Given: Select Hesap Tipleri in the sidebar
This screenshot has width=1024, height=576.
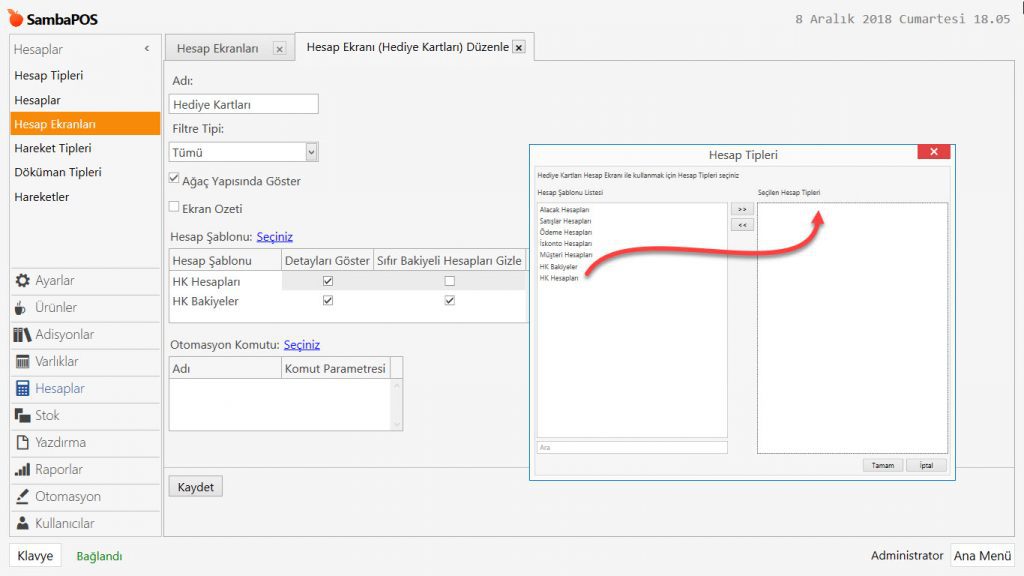Looking at the screenshot, I should (48, 76).
